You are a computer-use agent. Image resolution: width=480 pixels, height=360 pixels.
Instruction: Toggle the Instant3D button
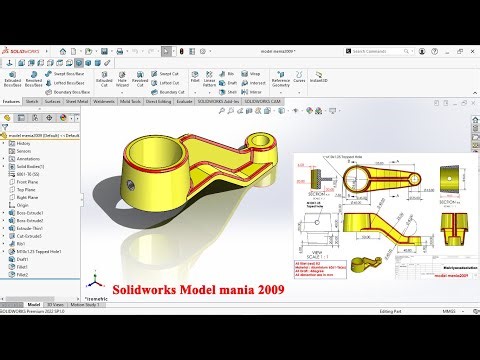[319, 76]
